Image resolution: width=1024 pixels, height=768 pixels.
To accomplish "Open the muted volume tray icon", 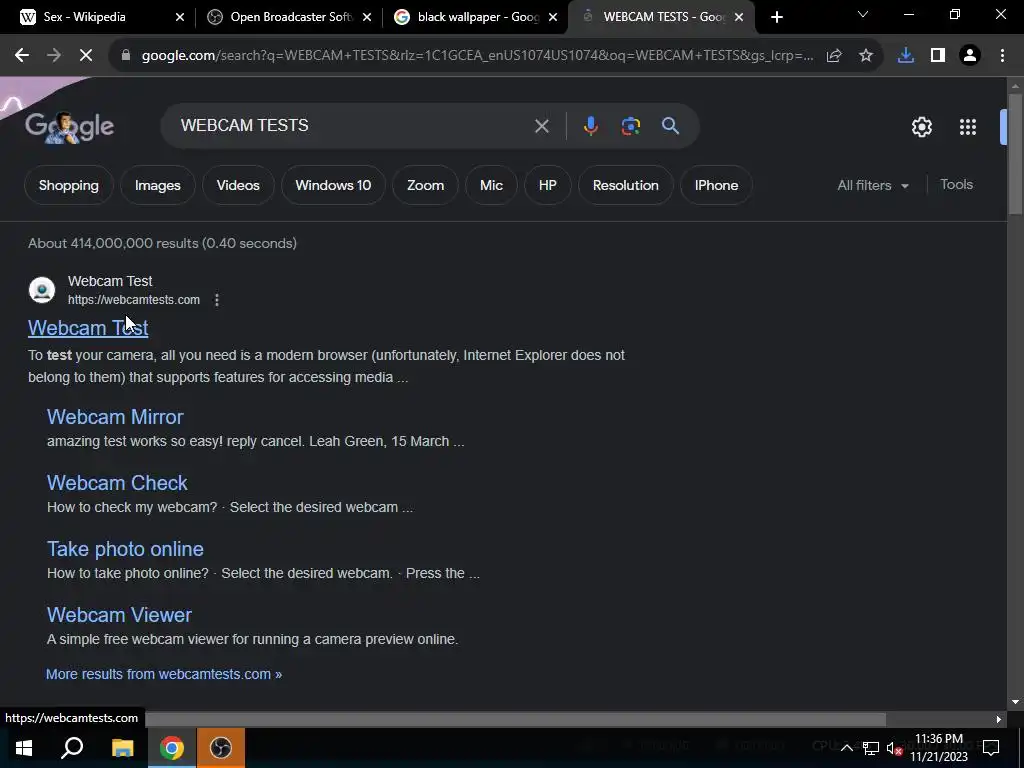I will (x=894, y=748).
